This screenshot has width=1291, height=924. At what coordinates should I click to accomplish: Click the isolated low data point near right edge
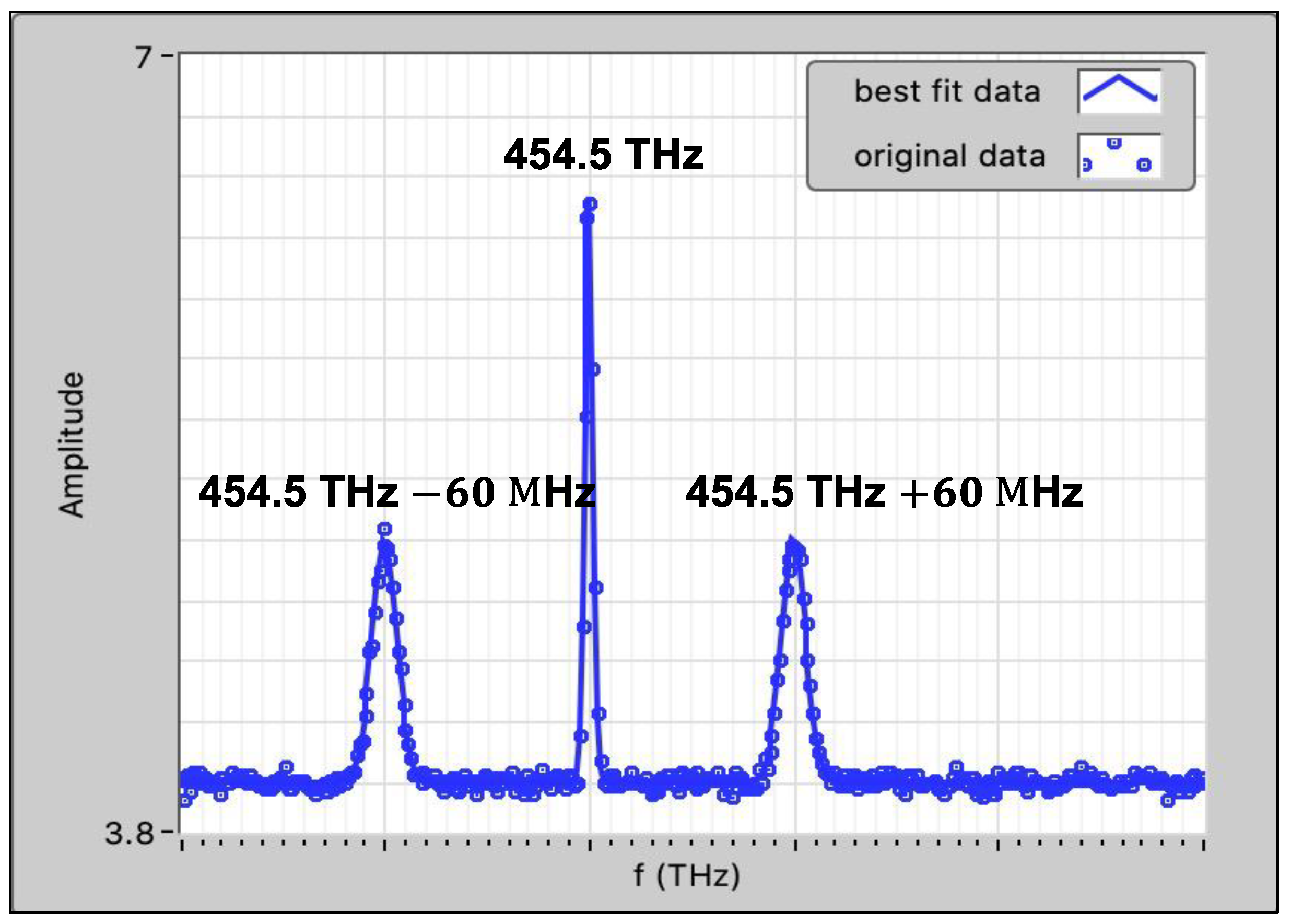[x=1168, y=801]
